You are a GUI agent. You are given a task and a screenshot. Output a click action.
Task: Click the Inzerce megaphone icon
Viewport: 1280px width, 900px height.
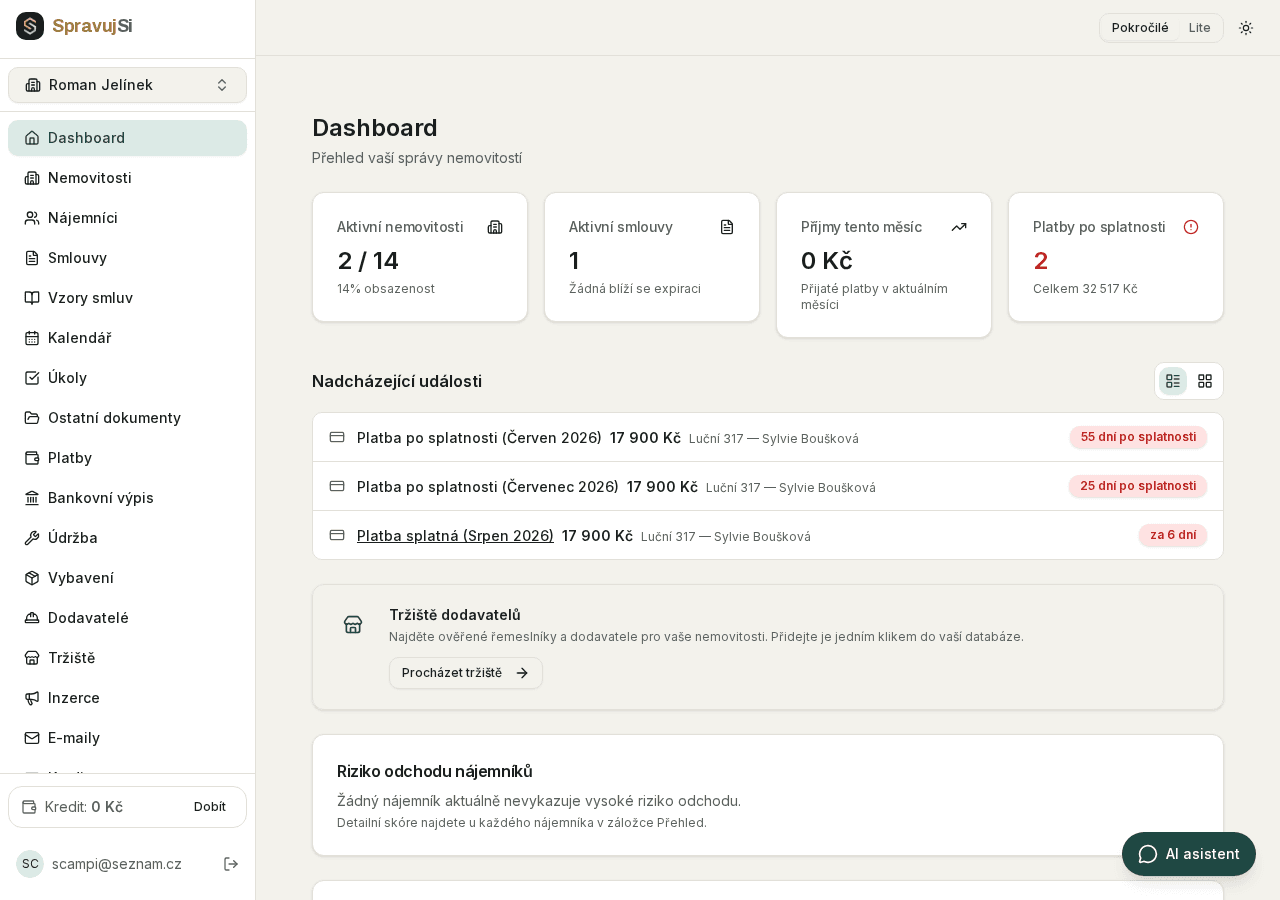(x=32, y=698)
